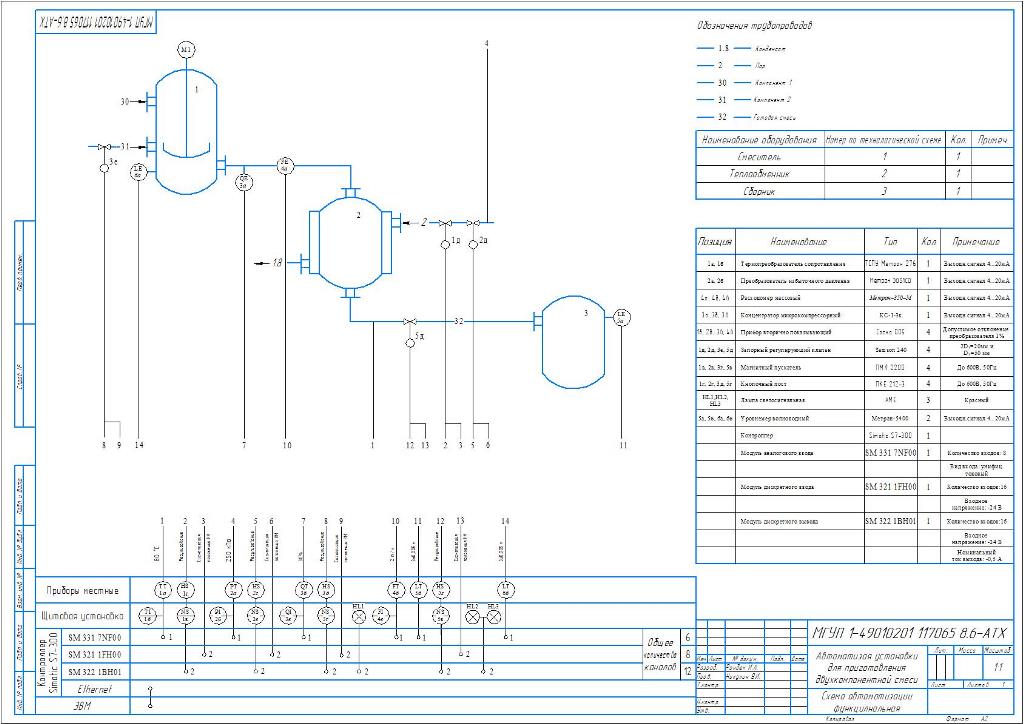The height and width of the screenshot is (724, 1024).
Task: Click the QT 3а instrument circle
Action: 304,590
